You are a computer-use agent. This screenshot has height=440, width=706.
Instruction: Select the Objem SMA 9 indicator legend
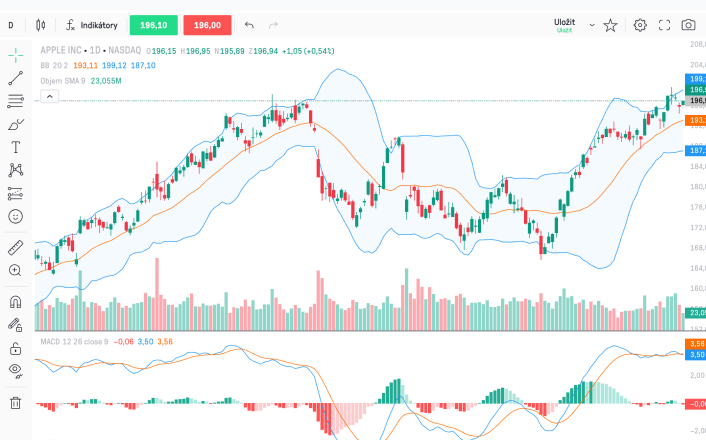coord(63,81)
